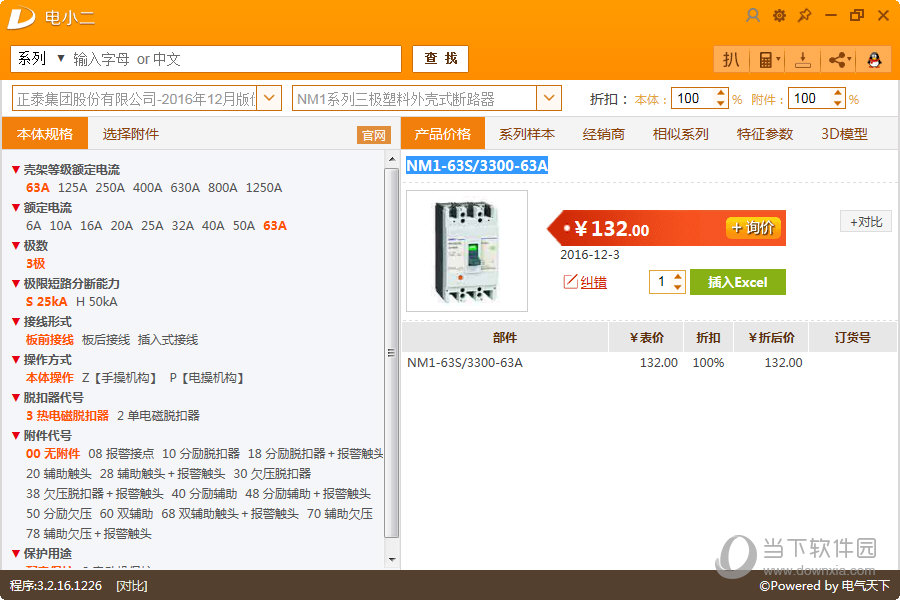Viewport: 900px width, 600px height.
Task: Open settings gear icon in title bar
Action: click(779, 16)
